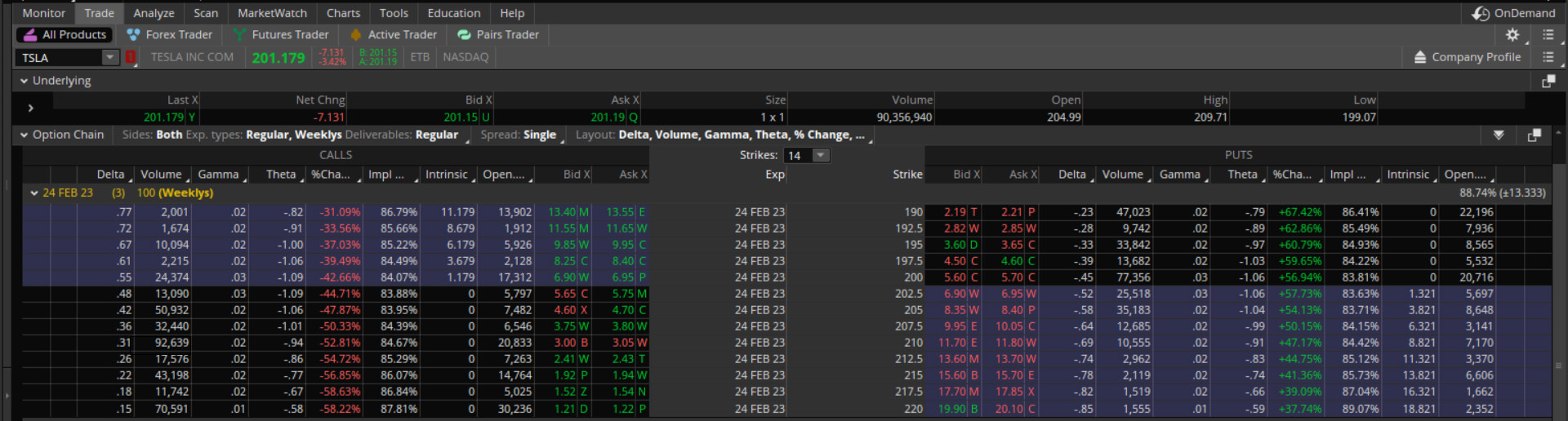Screen dimensions: 1568x421
Task: Select the All Products sub-tab
Action: click(x=65, y=35)
